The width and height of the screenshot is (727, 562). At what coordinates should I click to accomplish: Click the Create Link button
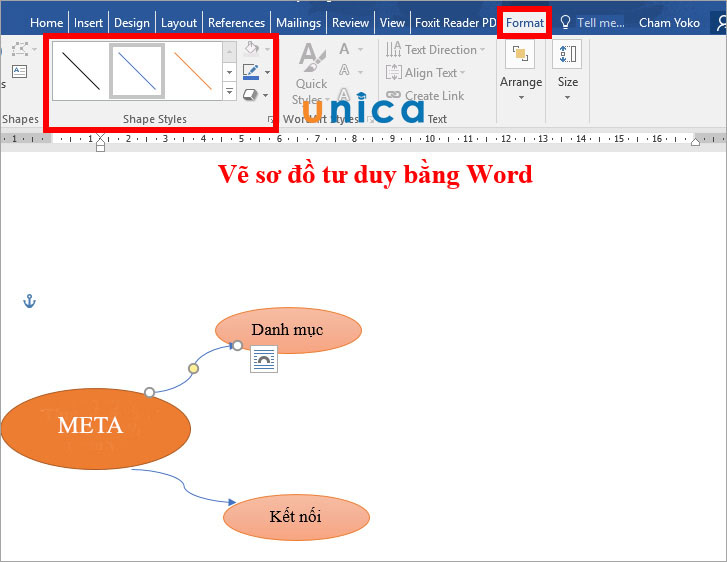425,96
